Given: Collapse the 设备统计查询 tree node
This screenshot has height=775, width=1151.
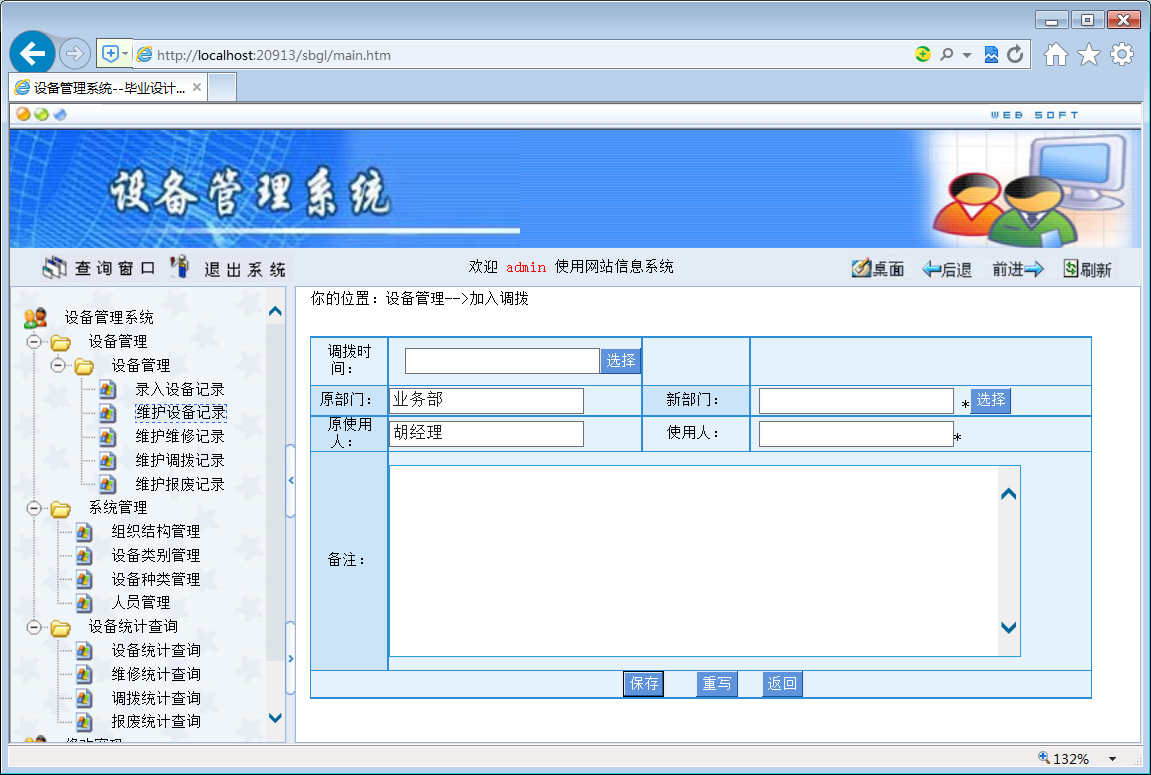Looking at the screenshot, I should click(34, 627).
